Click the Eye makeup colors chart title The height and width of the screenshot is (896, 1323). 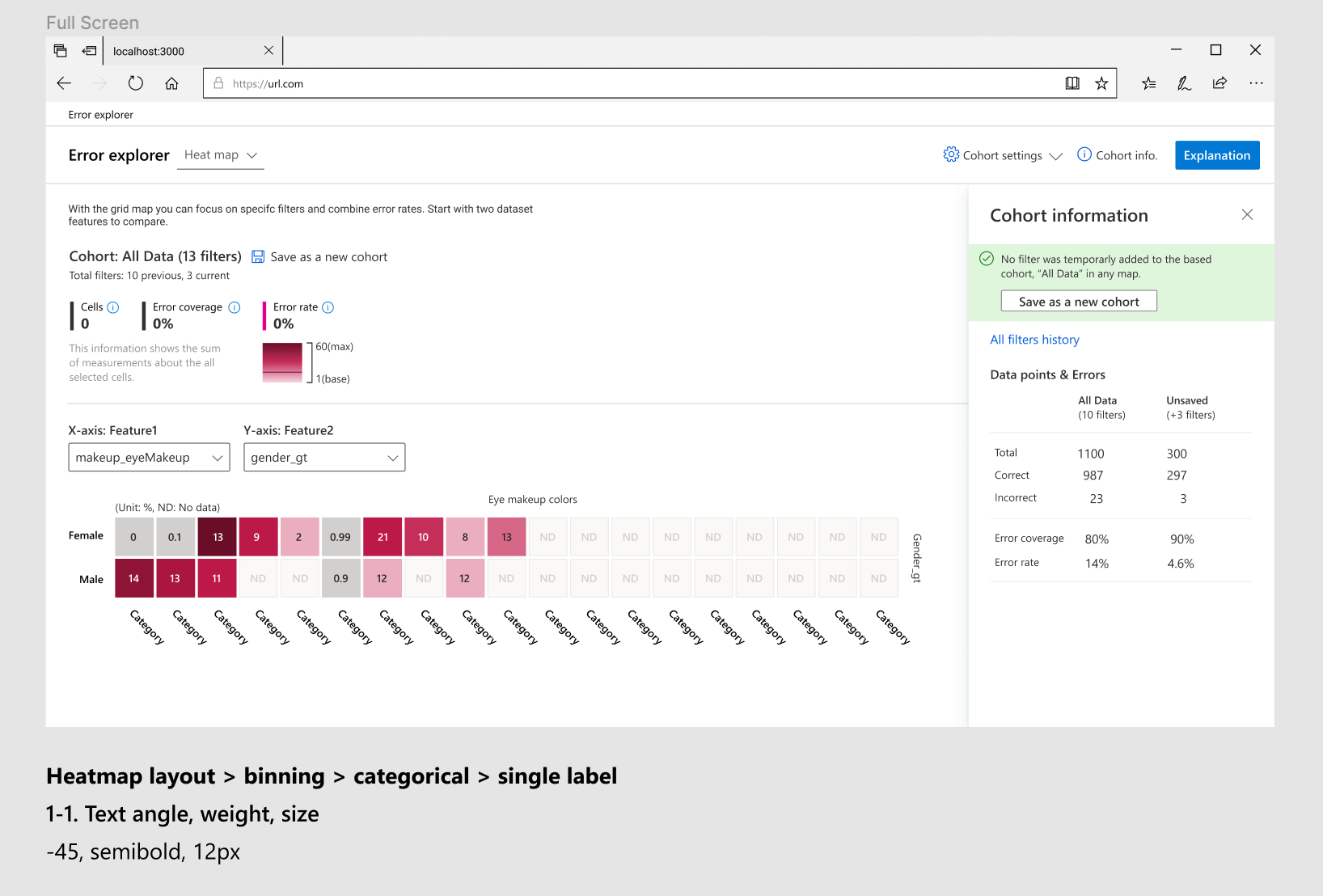(533, 500)
